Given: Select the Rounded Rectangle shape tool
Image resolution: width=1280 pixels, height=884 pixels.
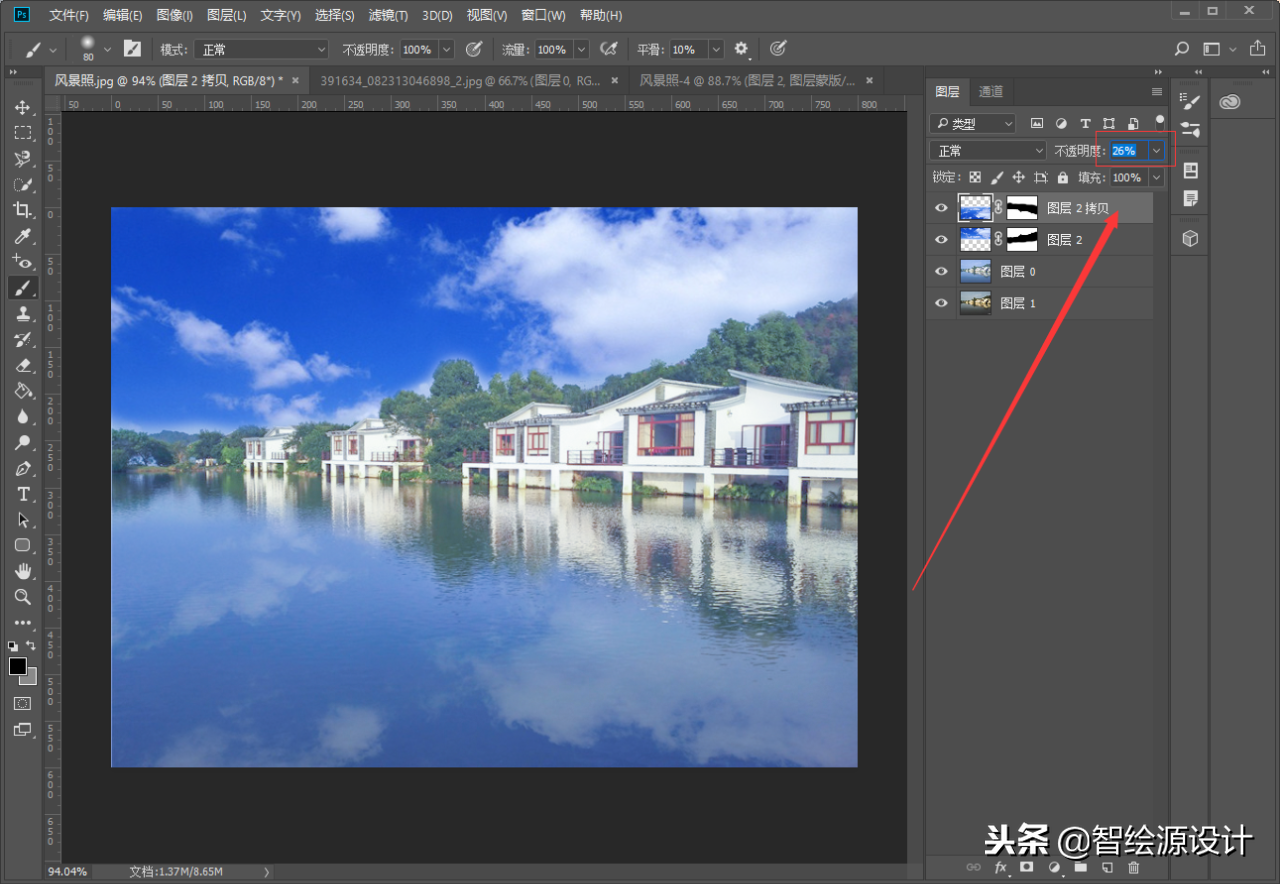Looking at the screenshot, I should pos(22,546).
